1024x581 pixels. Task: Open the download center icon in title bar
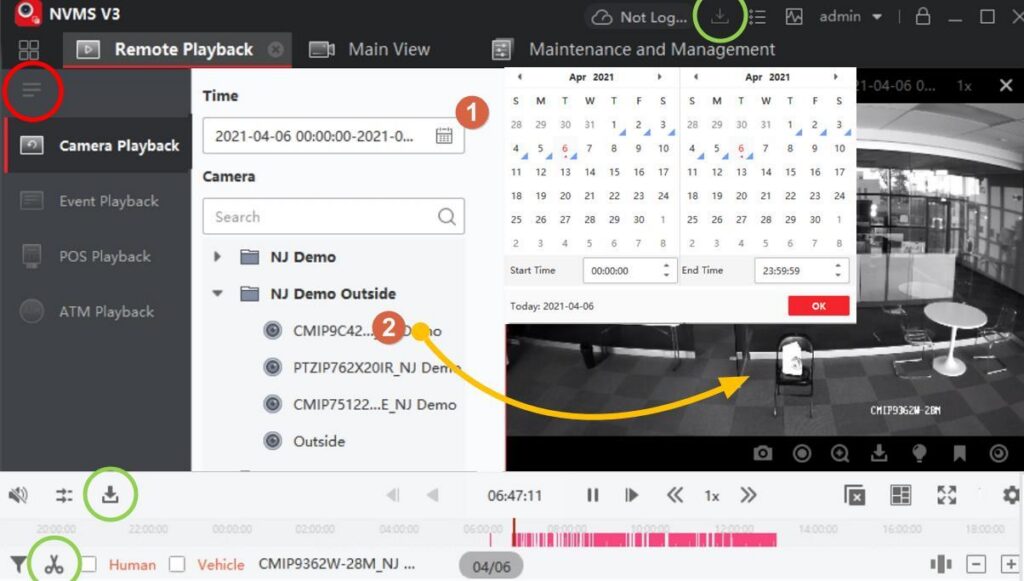coord(719,16)
